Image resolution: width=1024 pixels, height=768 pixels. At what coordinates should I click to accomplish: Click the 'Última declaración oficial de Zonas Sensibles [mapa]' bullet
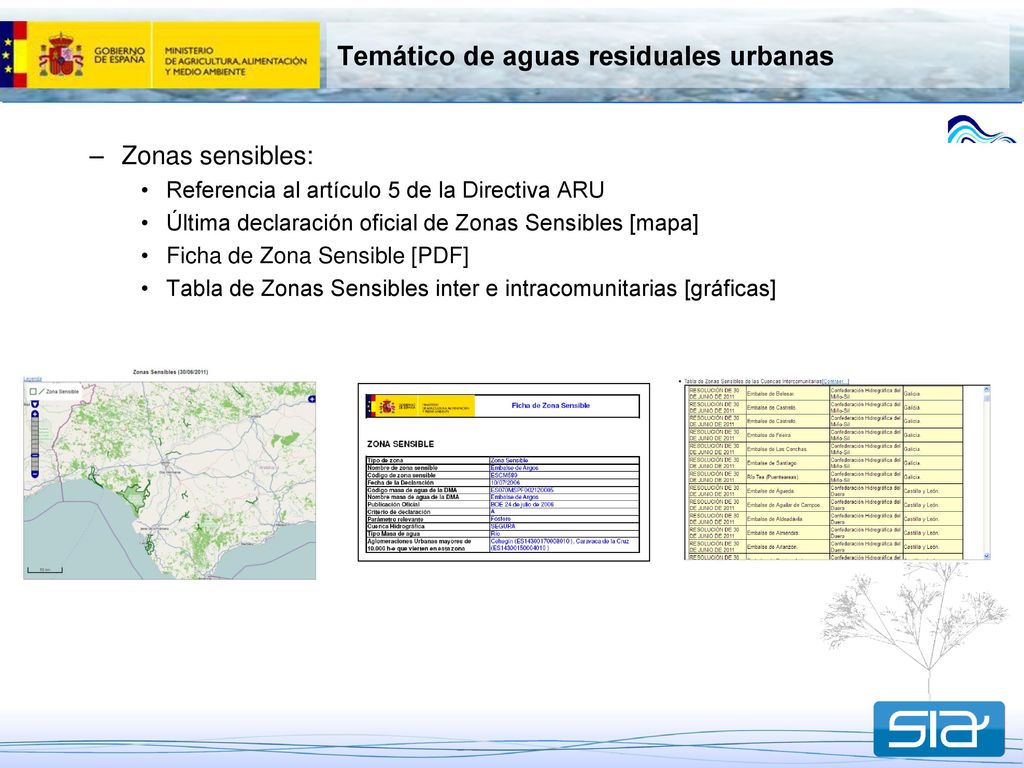point(432,223)
